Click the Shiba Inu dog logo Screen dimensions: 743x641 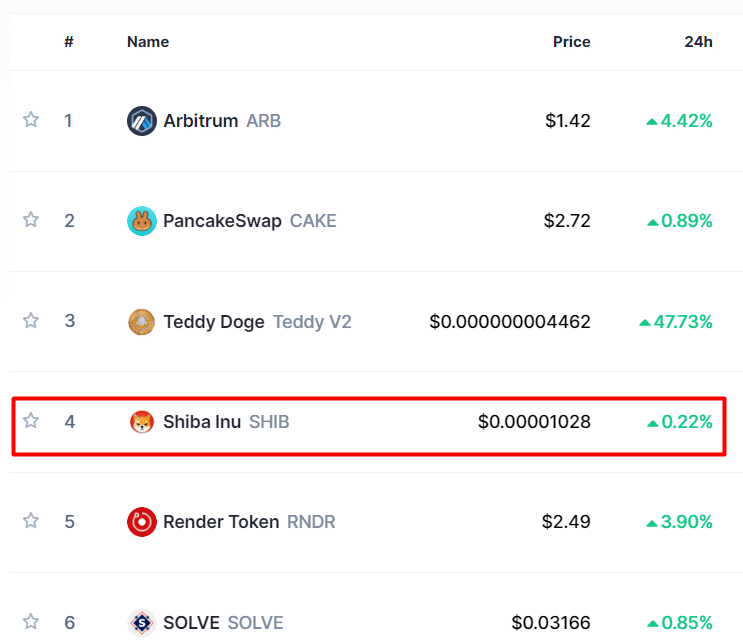(142, 422)
